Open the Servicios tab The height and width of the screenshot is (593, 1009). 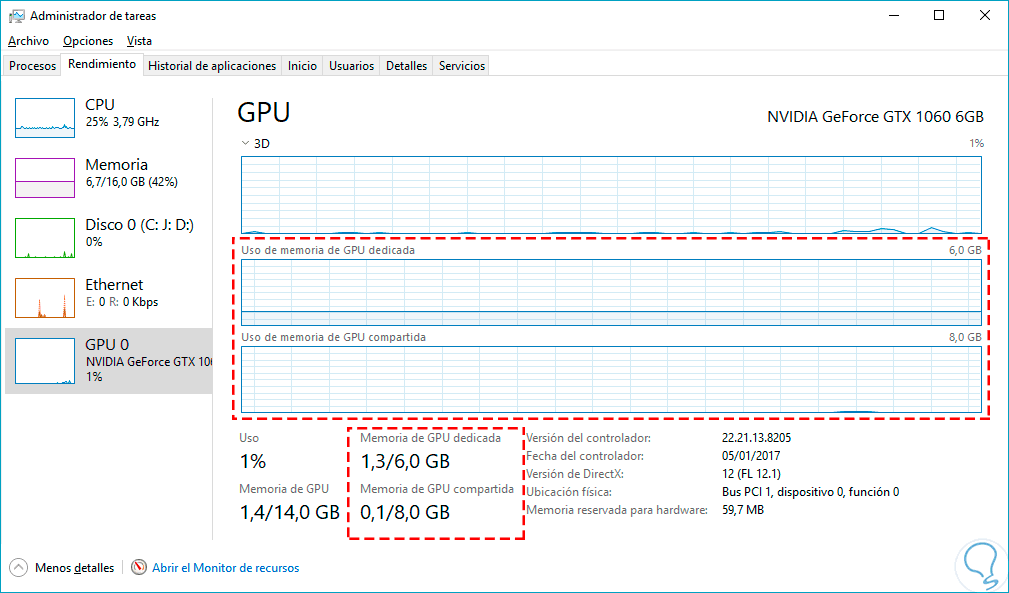click(462, 66)
